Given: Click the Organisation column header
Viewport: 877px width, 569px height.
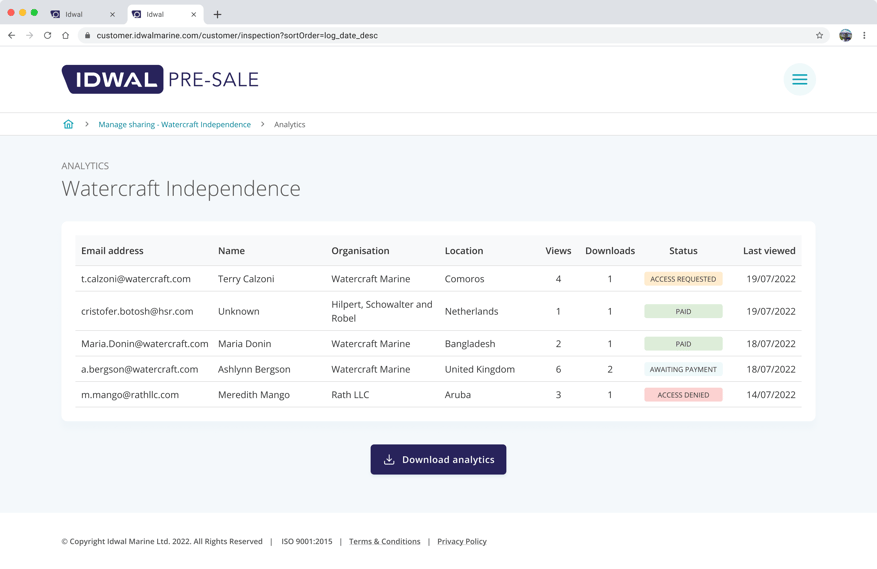Looking at the screenshot, I should [360, 251].
